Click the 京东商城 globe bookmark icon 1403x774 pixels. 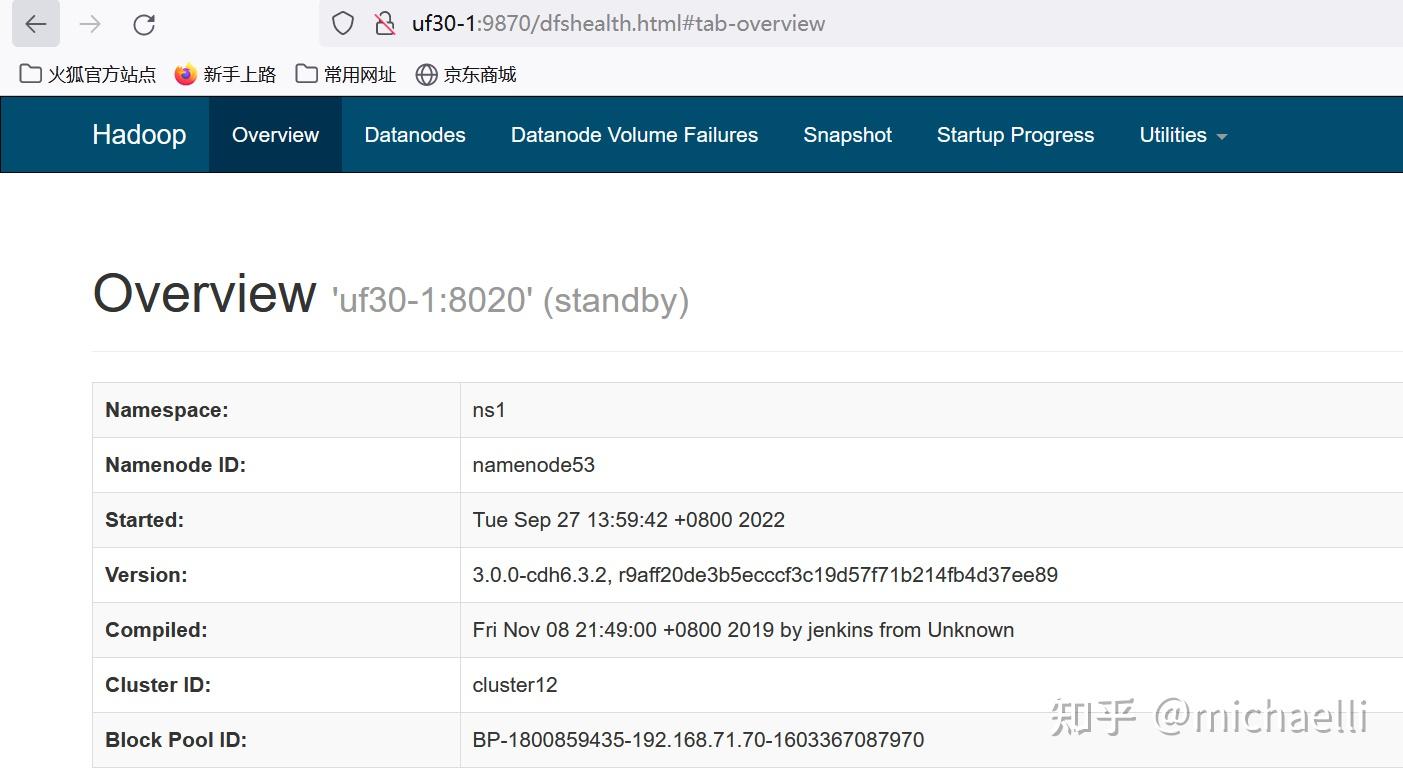point(427,73)
